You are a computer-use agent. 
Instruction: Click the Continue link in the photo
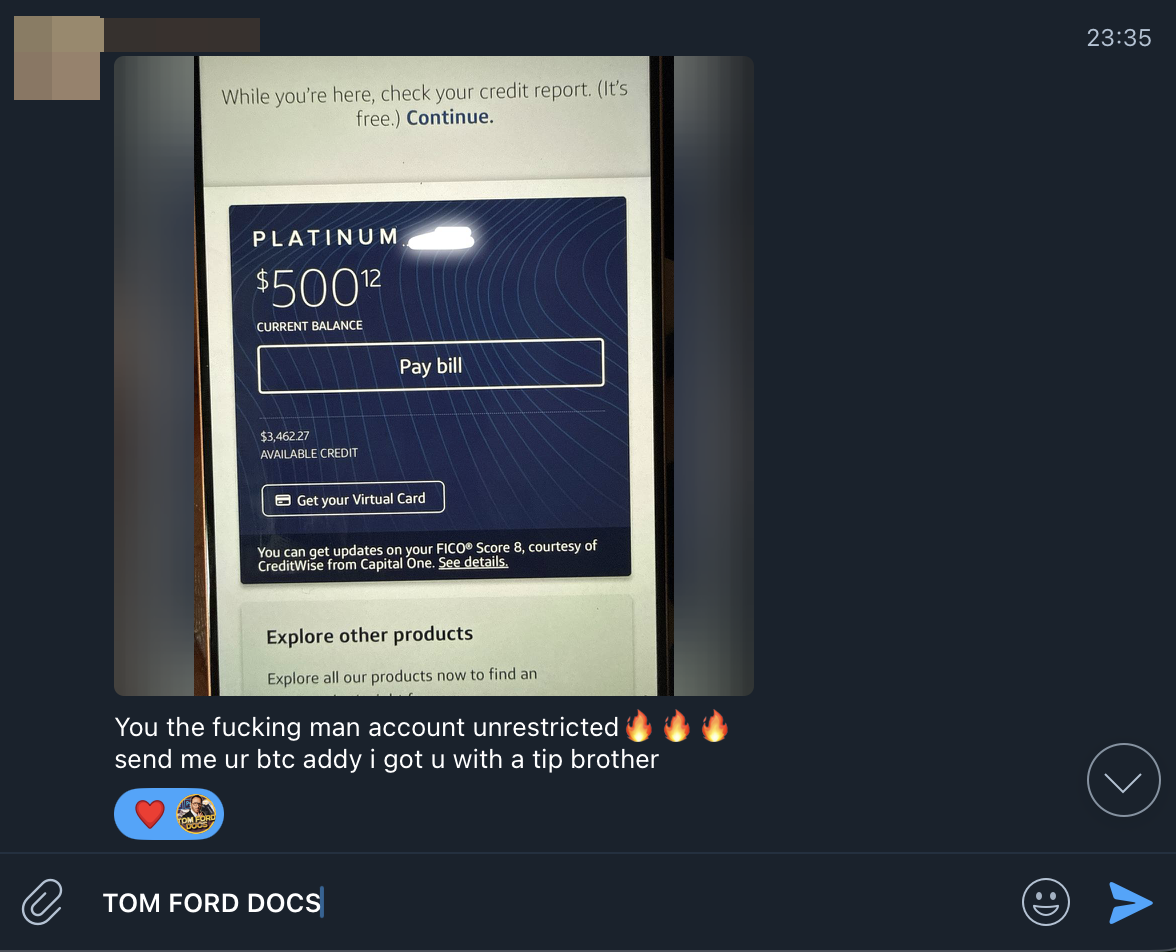pyautogui.click(x=450, y=117)
